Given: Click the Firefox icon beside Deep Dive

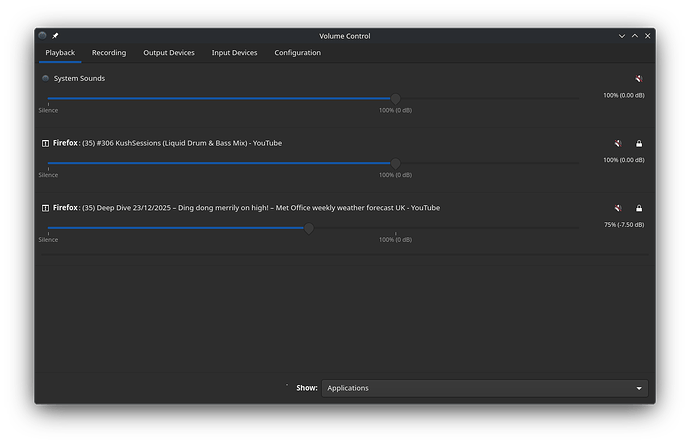Looking at the screenshot, I should (45, 208).
